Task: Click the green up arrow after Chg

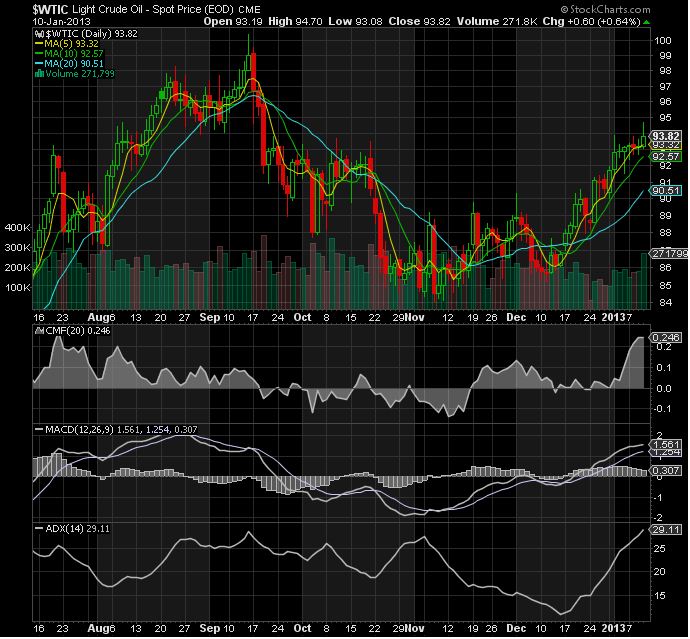Action: (x=646, y=22)
